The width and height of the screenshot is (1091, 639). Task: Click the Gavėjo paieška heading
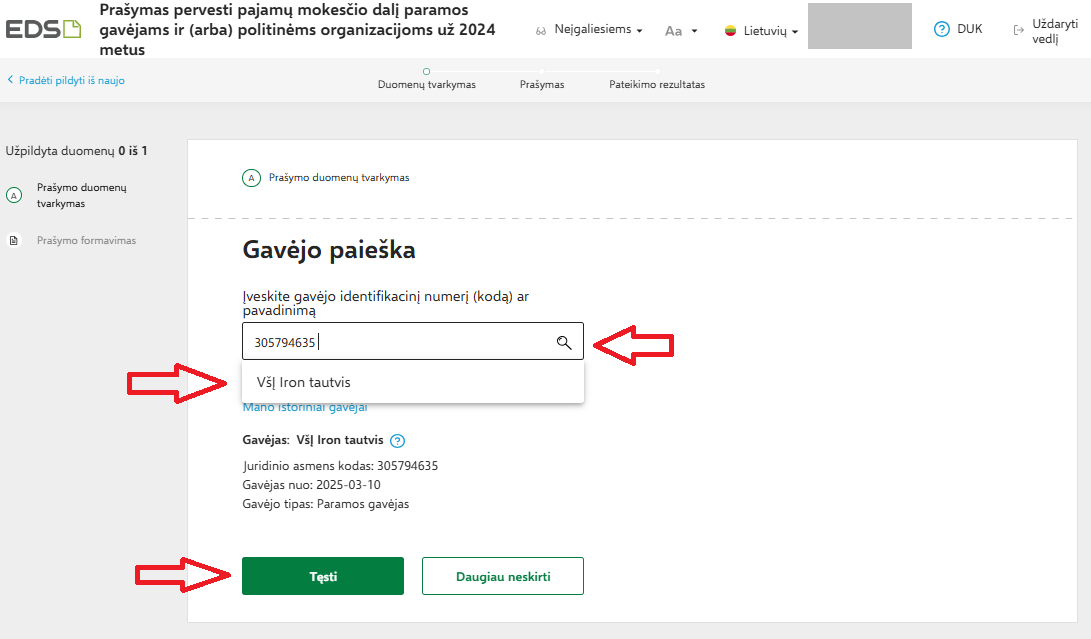328,250
